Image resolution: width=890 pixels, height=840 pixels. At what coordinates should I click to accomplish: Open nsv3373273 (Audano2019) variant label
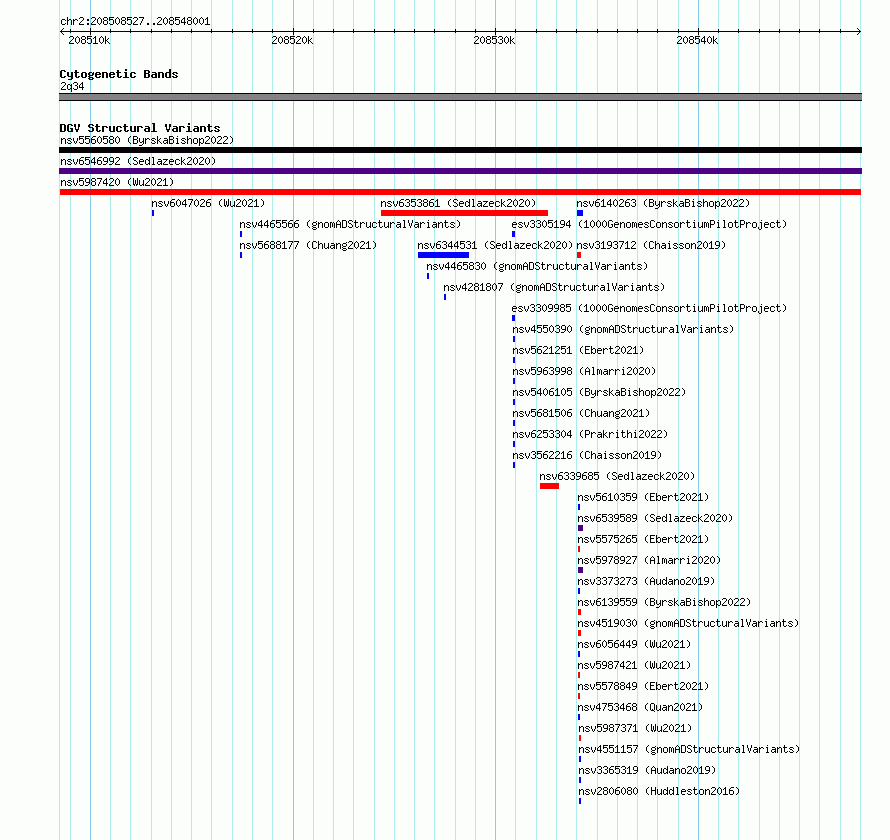(646, 581)
